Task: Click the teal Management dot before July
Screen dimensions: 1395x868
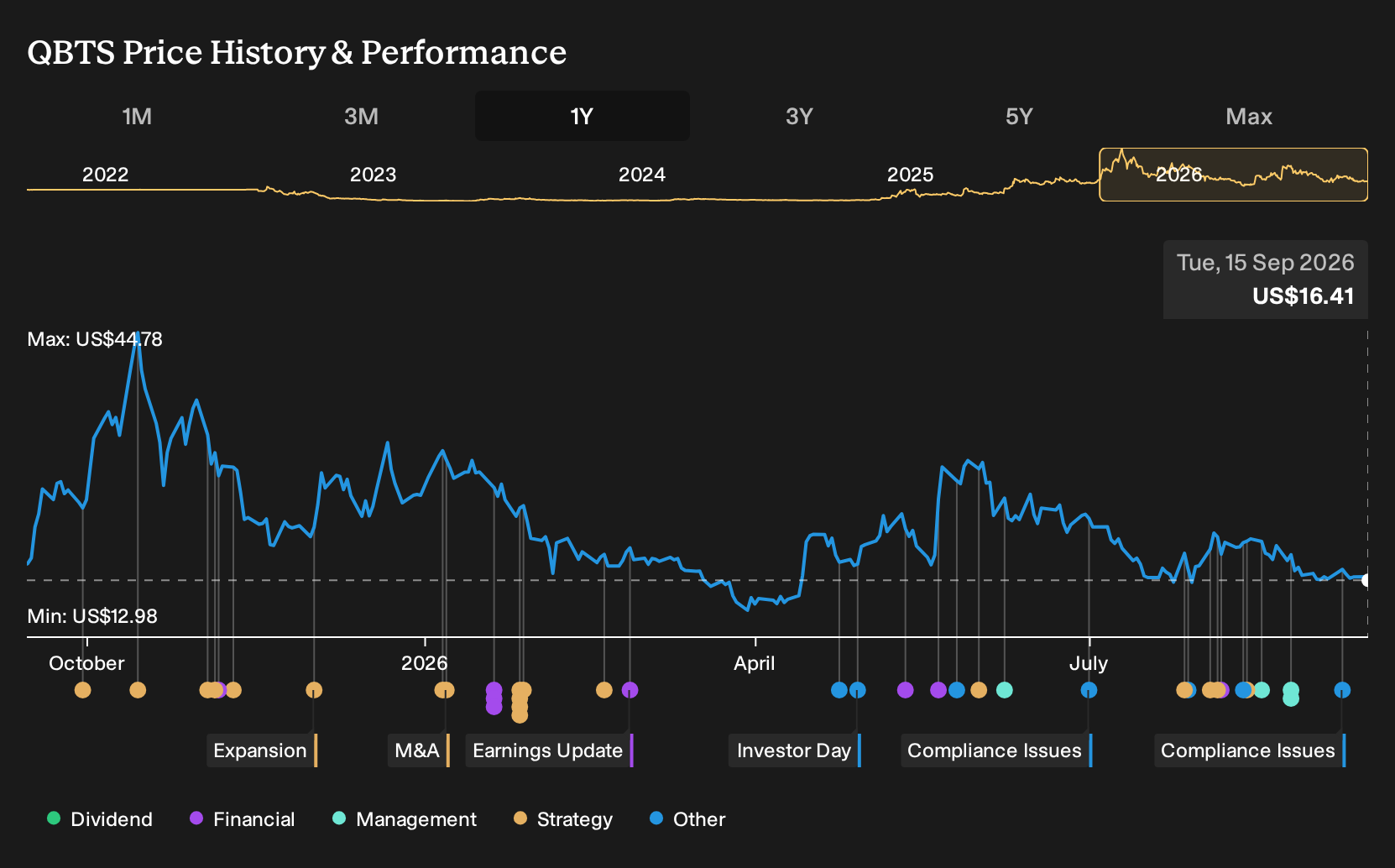Action: [1005, 690]
